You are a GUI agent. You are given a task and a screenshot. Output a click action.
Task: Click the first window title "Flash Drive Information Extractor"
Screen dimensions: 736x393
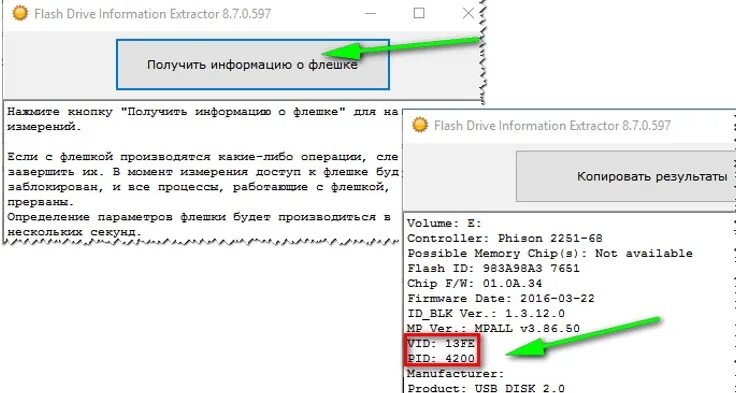tap(153, 14)
